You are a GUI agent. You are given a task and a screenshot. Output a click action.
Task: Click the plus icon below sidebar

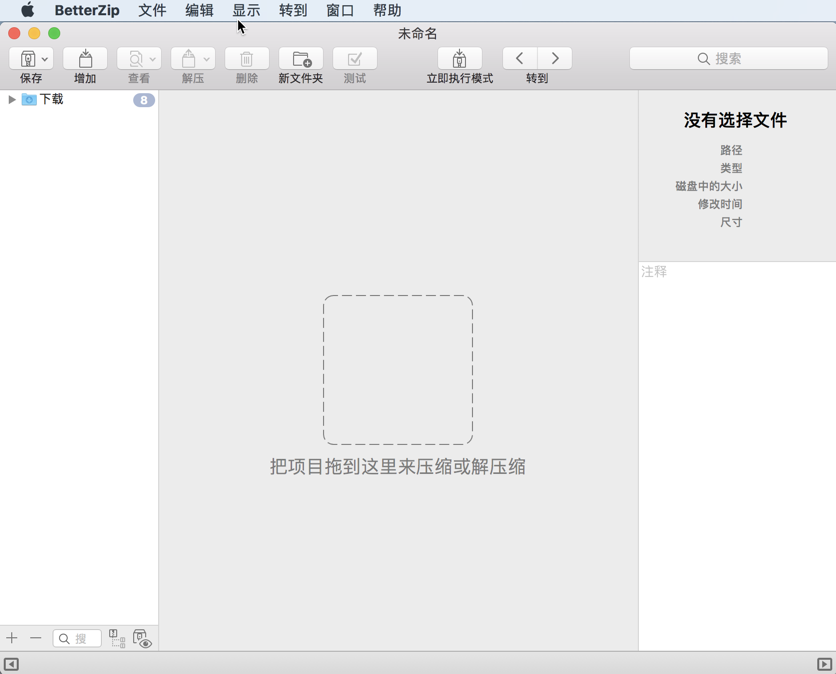click(x=12, y=638)
